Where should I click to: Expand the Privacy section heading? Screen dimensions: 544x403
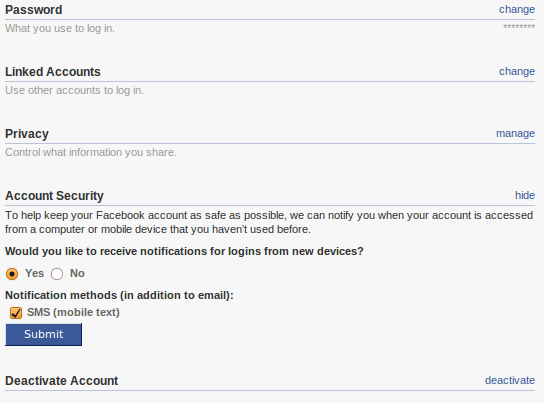click(x=27, y=134)
